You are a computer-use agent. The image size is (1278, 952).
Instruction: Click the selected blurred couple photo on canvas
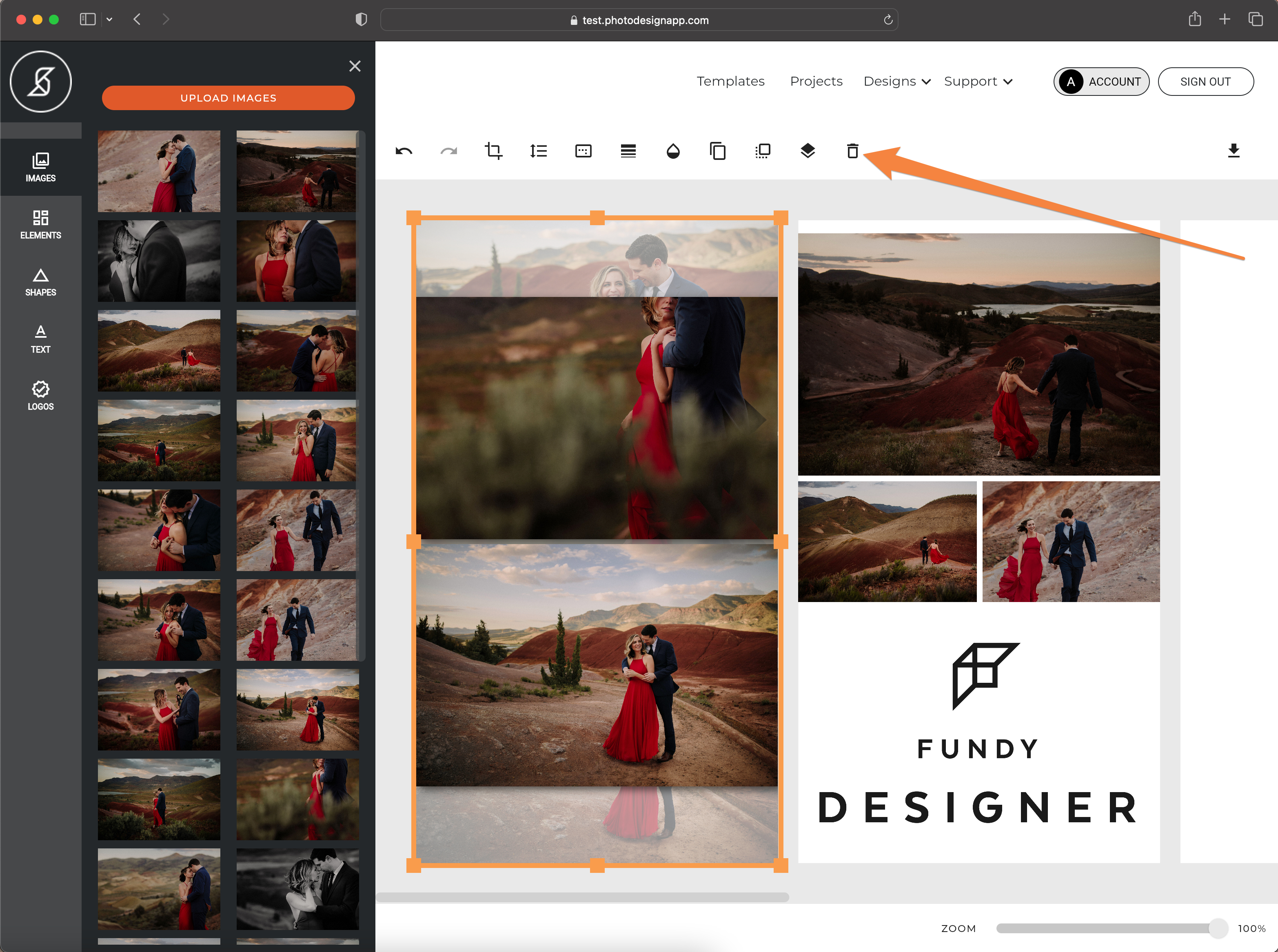(597, 418)
